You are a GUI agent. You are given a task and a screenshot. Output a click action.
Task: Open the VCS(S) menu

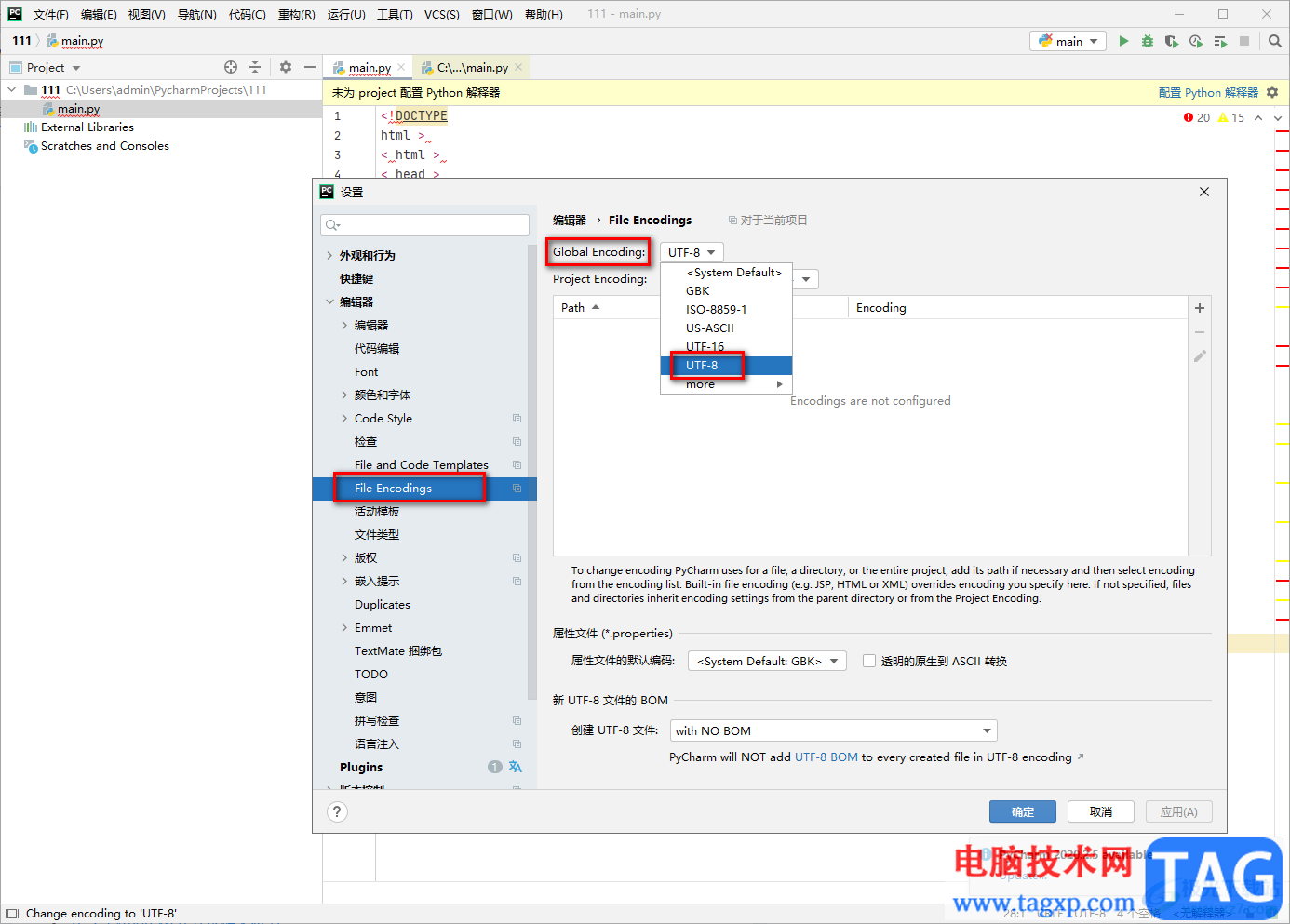pyautogui.click(x=441, y=14)
